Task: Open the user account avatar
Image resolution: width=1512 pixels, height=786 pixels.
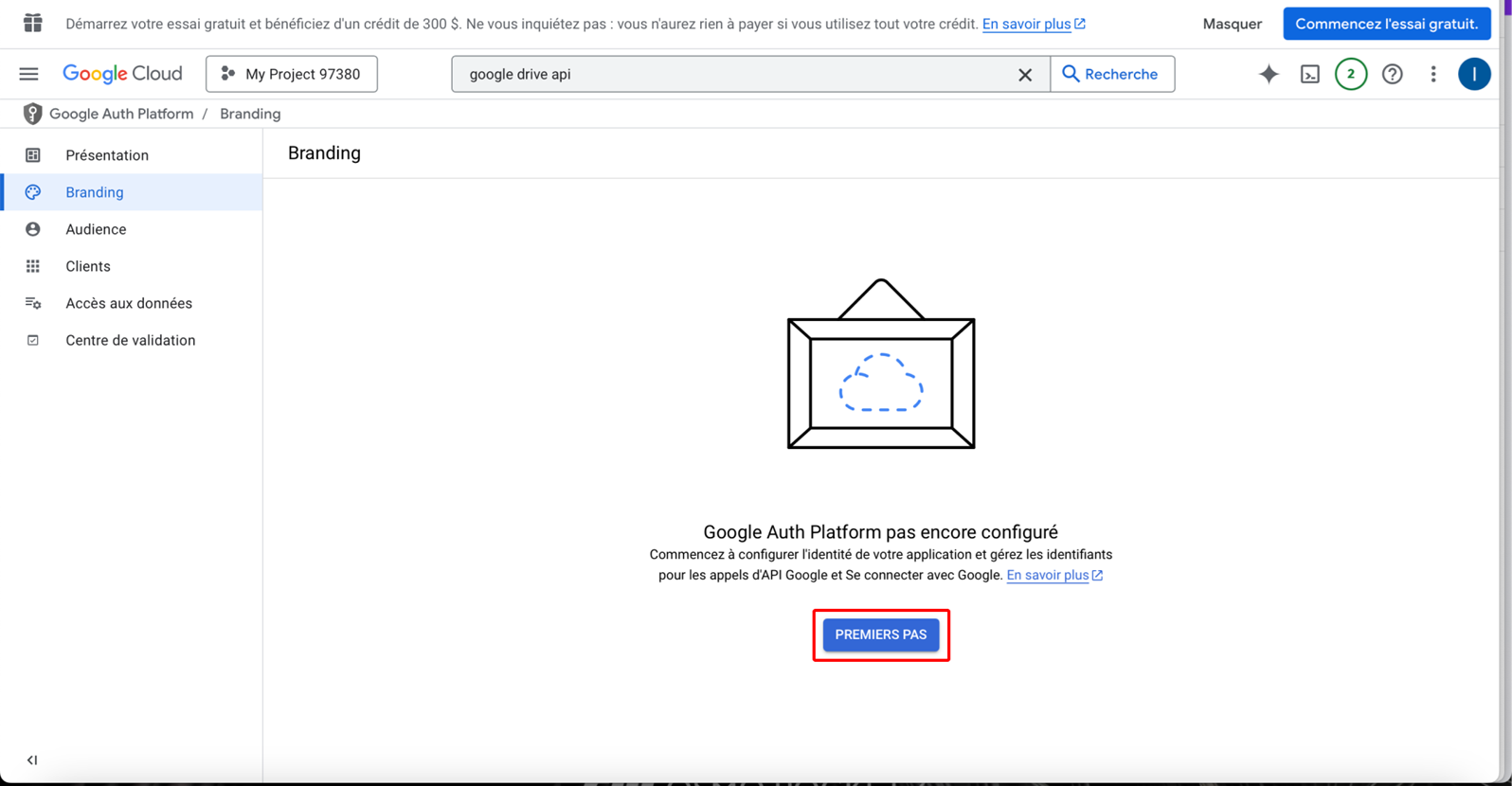Action: tap(1474, 74)
